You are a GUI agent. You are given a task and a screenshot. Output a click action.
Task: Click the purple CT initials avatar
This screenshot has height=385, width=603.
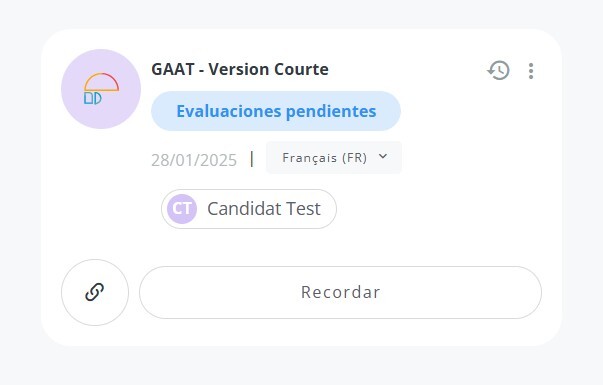[182, 209]
